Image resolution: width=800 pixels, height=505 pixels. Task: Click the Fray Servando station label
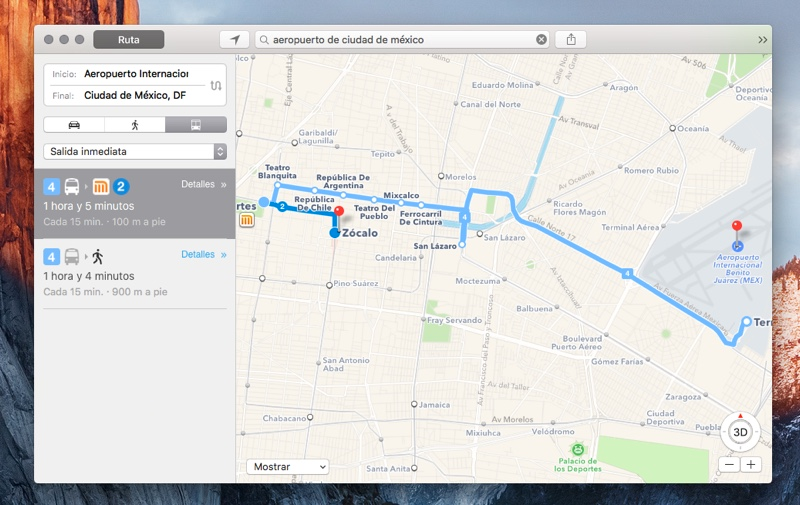454,320
